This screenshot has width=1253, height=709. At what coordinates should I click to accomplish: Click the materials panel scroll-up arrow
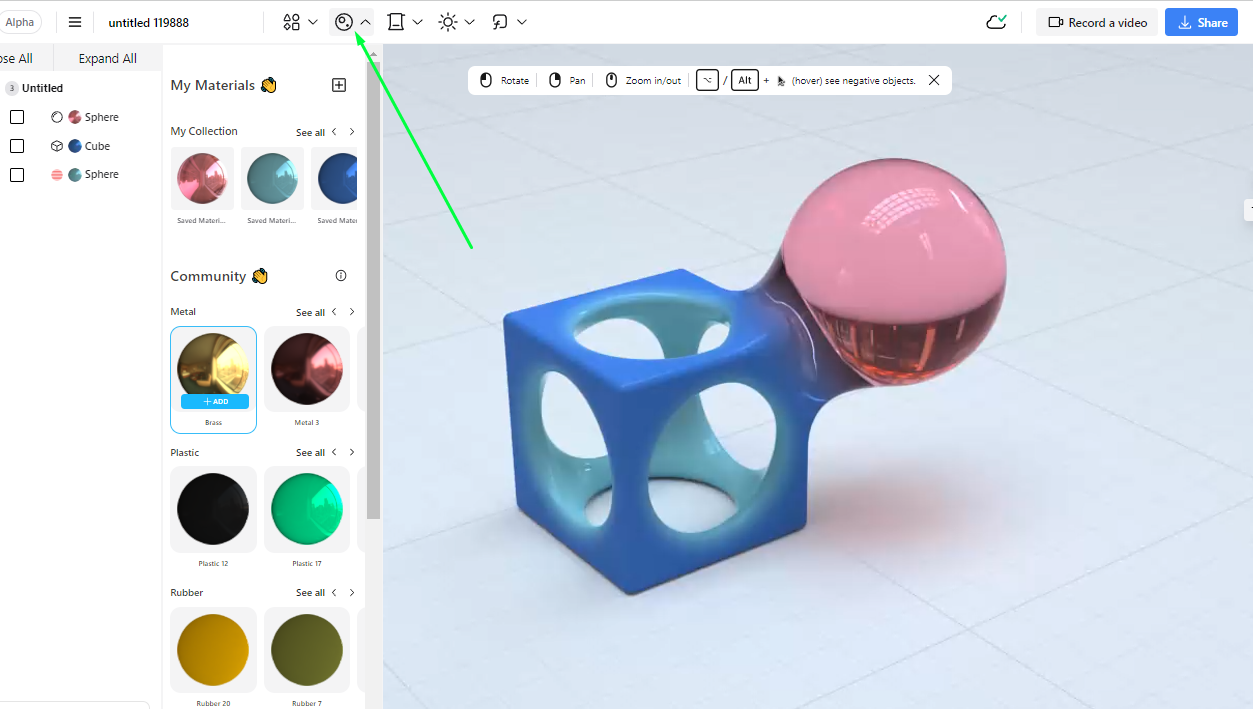point(374,54)
